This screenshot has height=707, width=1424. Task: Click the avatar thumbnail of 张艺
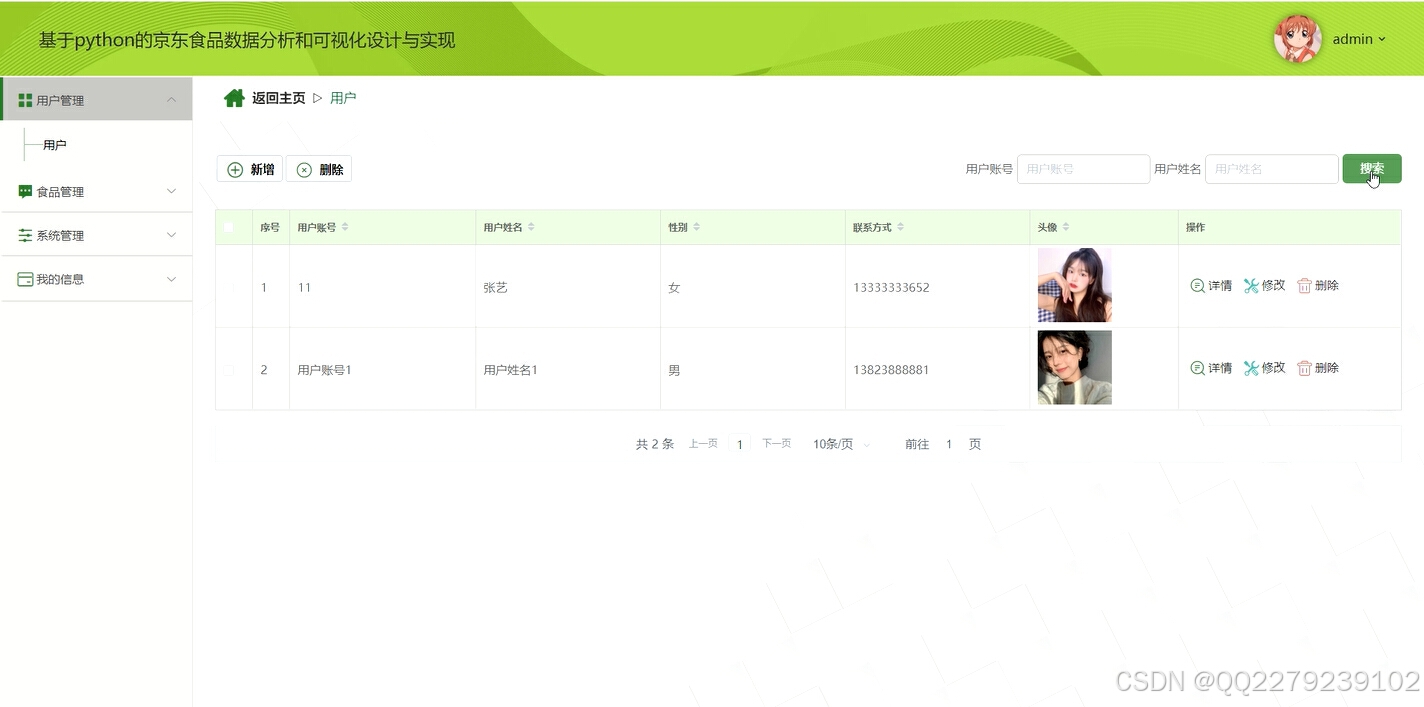pos(1074,285)
